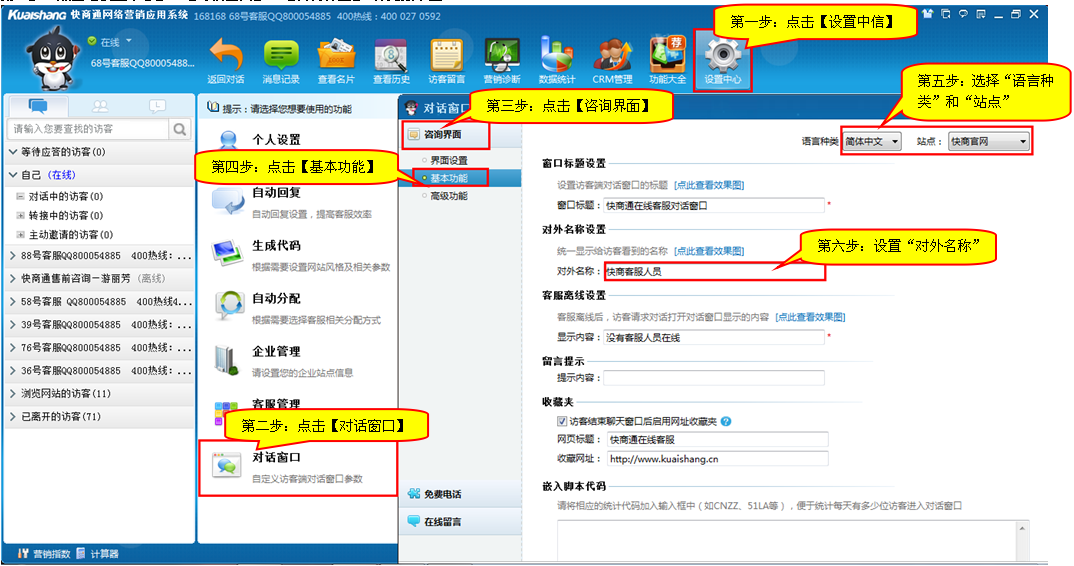The height and width of the screenshot is (566, 1074).
Task: Switch to the 在线留言 section
Action: (442, 521)
